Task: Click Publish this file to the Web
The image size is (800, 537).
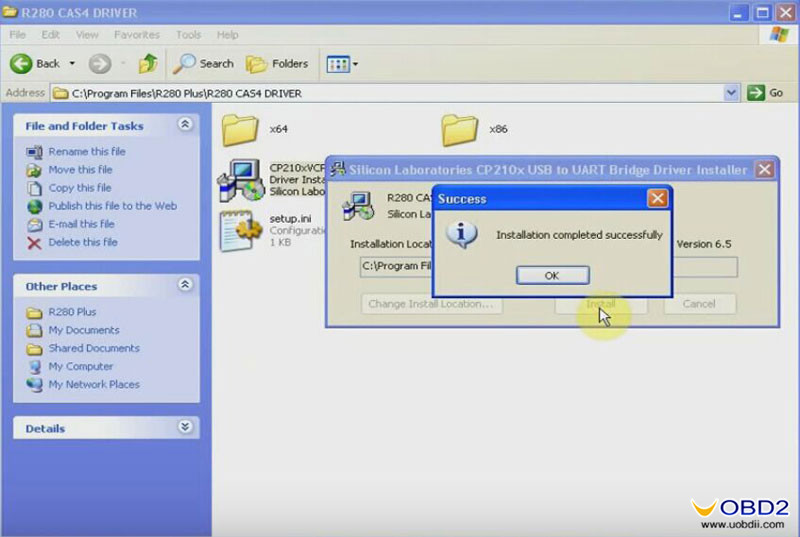Action: (x=113, y=206)
